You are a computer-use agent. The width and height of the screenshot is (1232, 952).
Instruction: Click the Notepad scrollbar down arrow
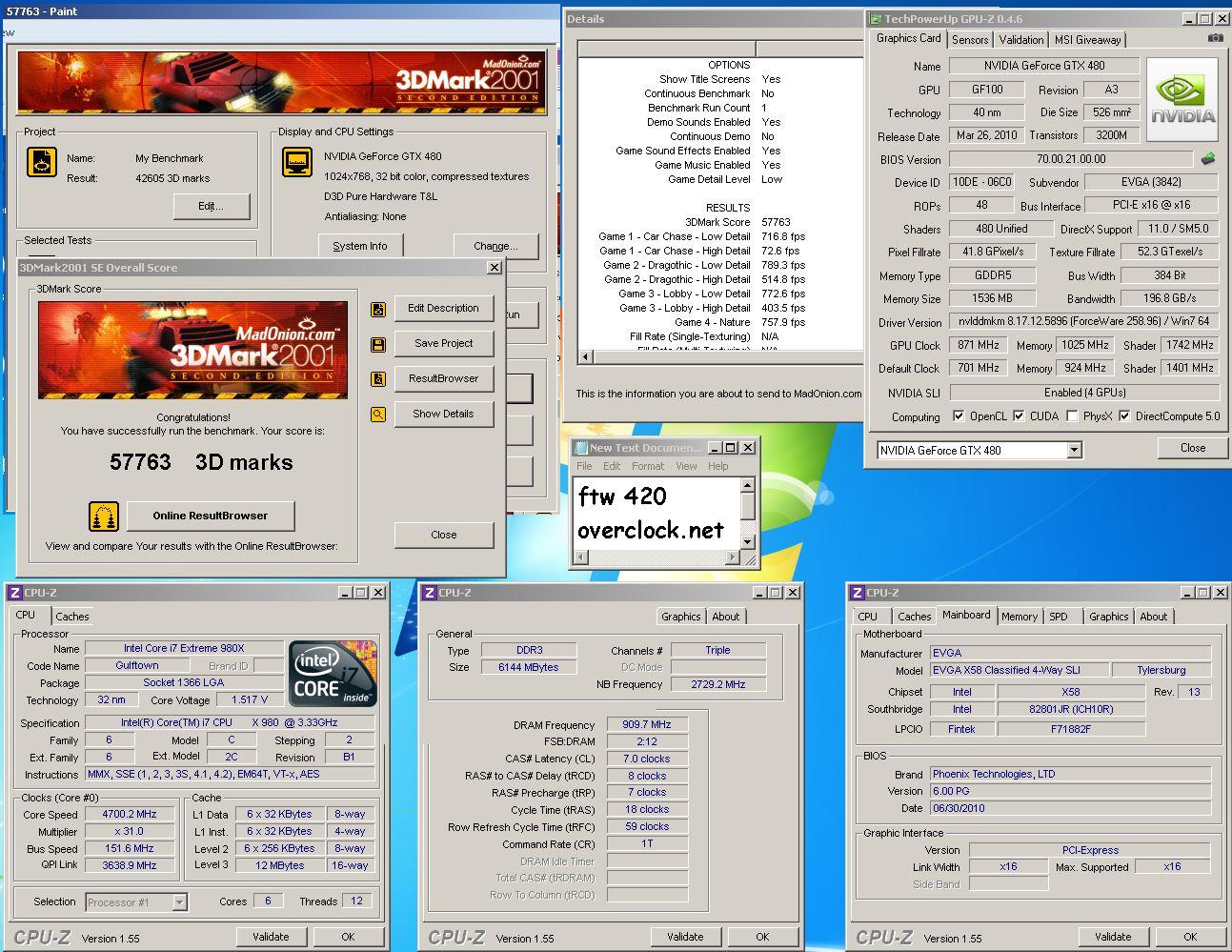748,542
